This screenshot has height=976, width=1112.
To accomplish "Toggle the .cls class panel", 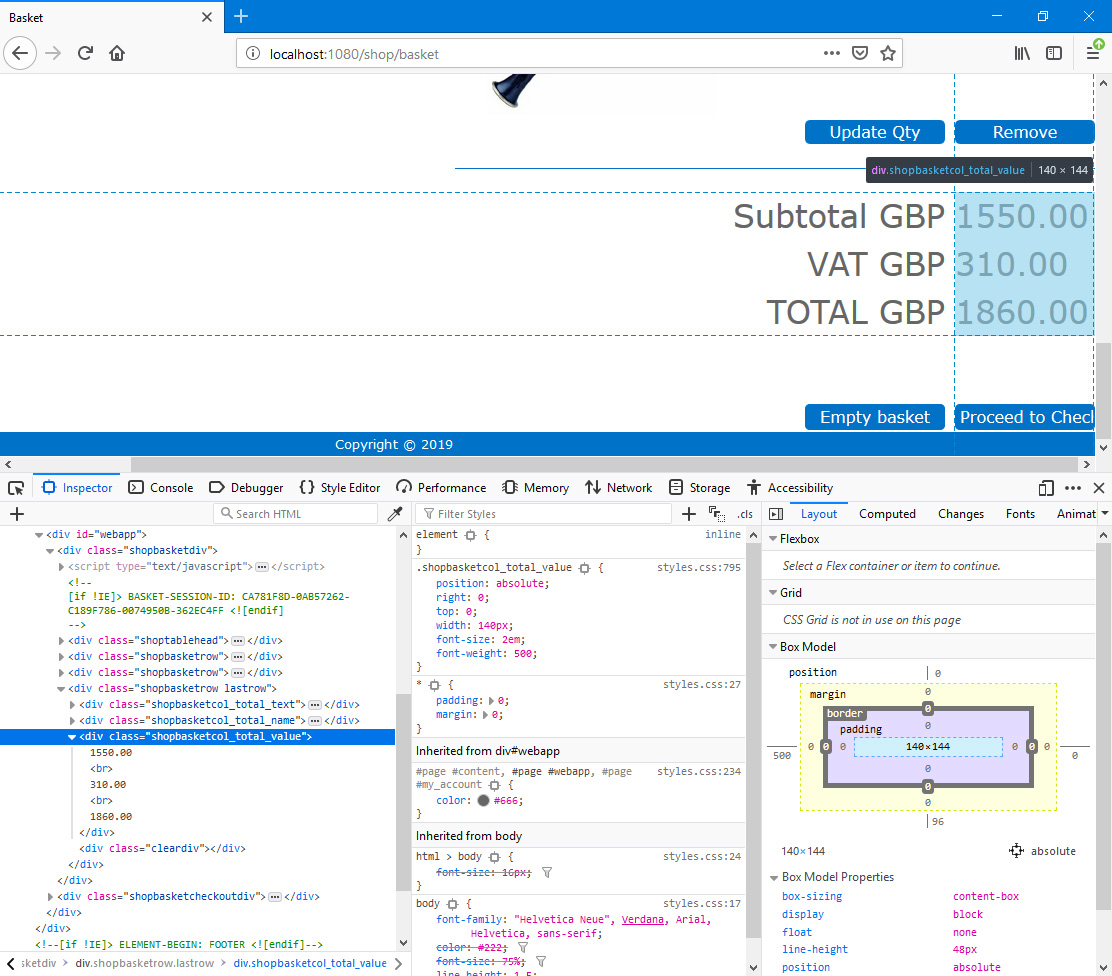I will pyautogui.click(x=745, y=514).
